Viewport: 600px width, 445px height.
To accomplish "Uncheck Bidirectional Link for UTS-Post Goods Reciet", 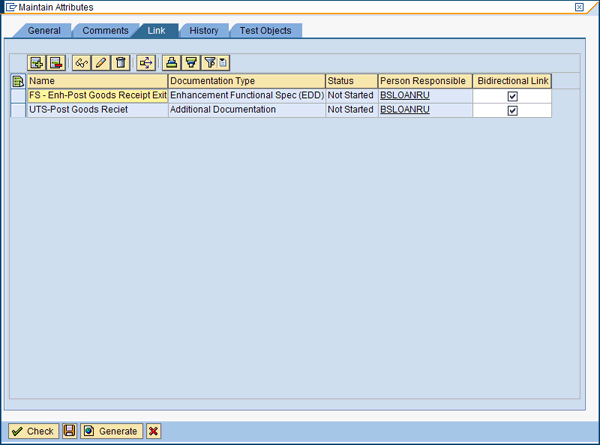I will pos(512,110).
